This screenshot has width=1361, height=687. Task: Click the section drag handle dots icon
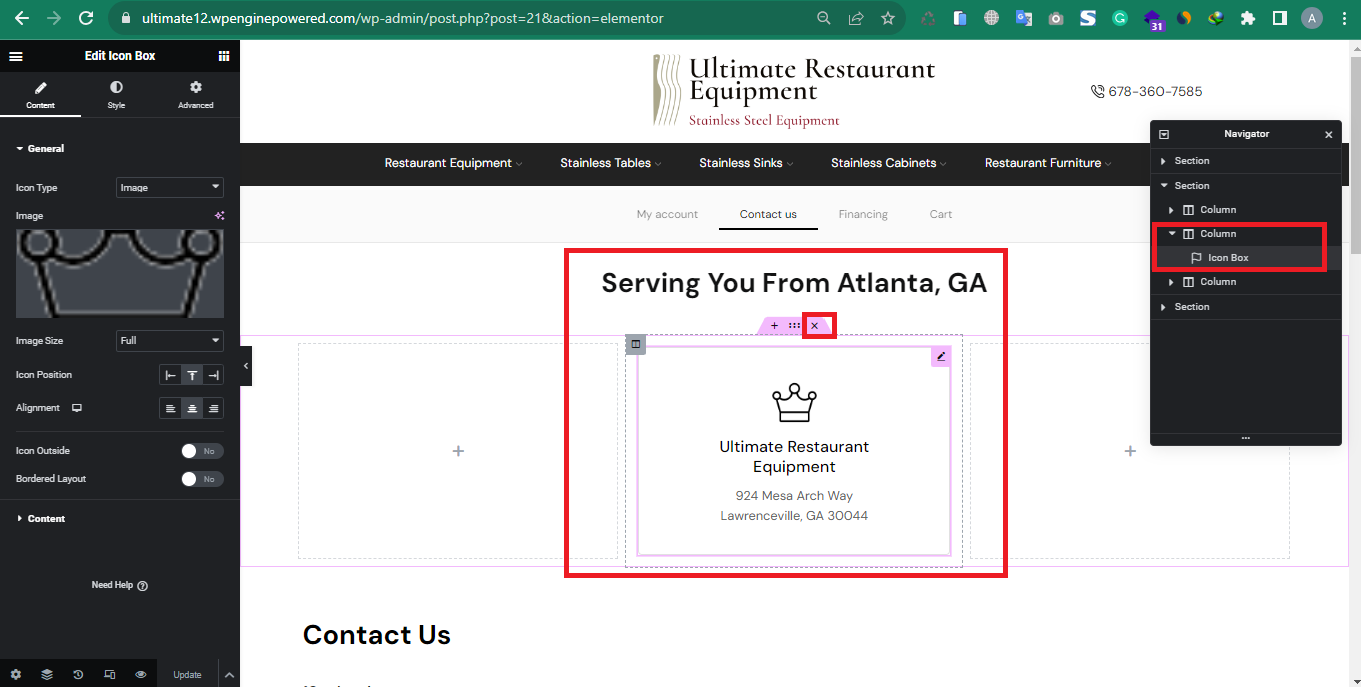click(794, 326)
